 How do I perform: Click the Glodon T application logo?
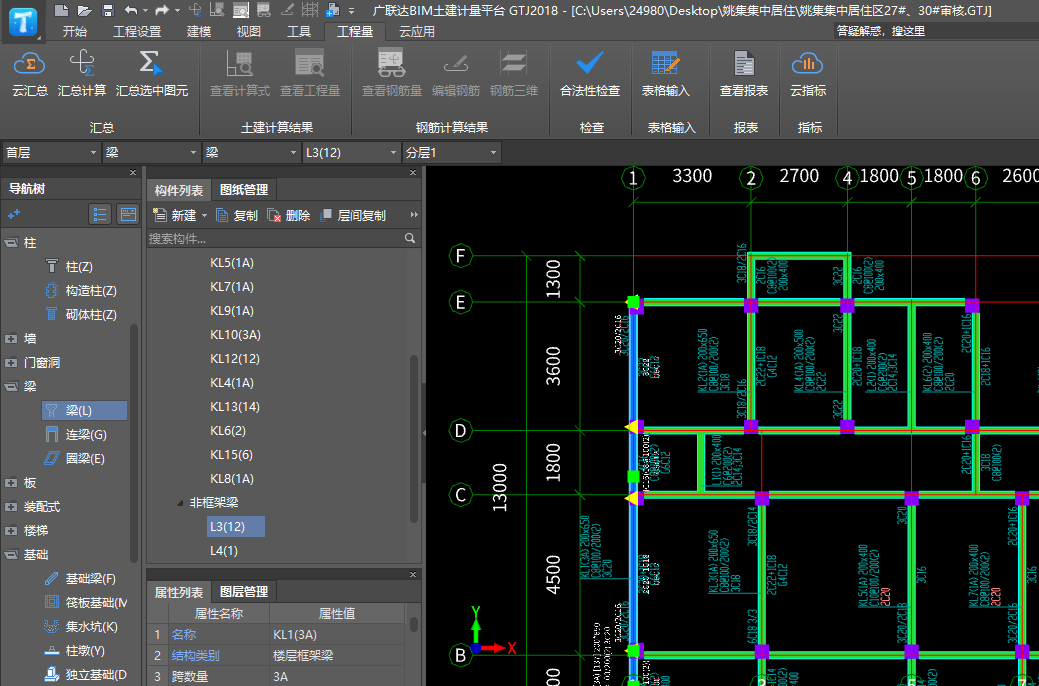coord(23,21)
